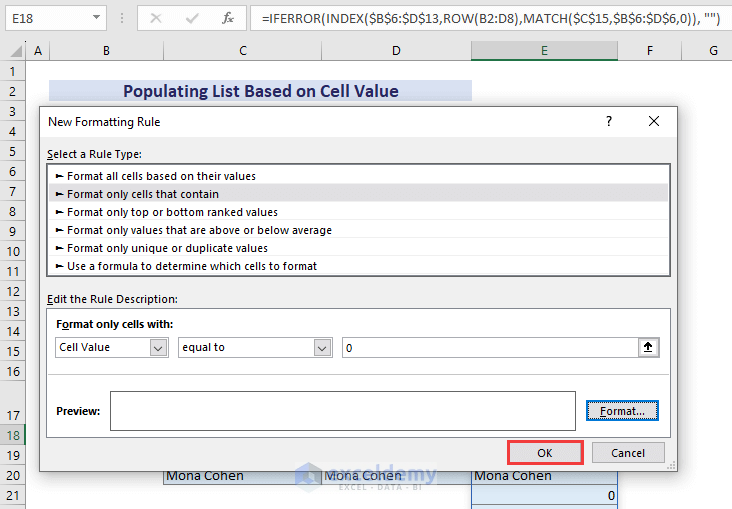Choose 'Format only unique or duplicate values'
This screenshot has height=509, width=732.
[167, 248]
